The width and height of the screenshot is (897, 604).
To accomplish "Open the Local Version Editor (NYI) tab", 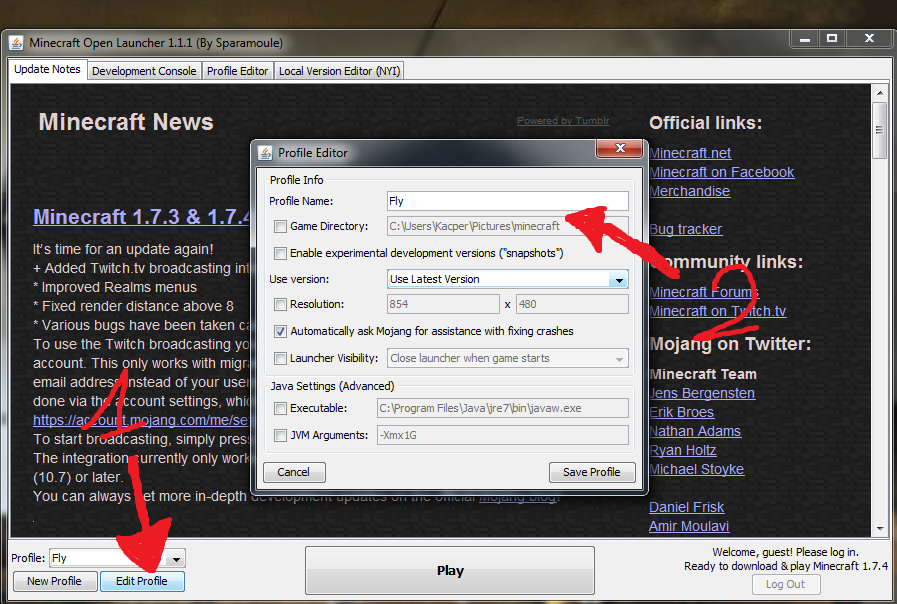I will [339, 71].
